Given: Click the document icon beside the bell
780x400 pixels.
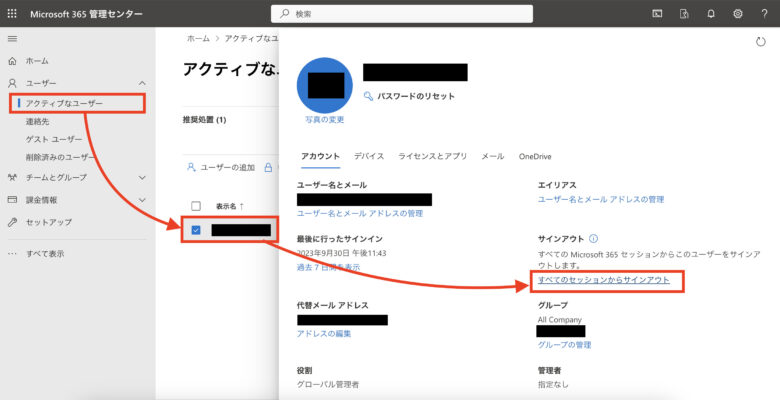Looking at the screenshot, I should coord(684,14).
